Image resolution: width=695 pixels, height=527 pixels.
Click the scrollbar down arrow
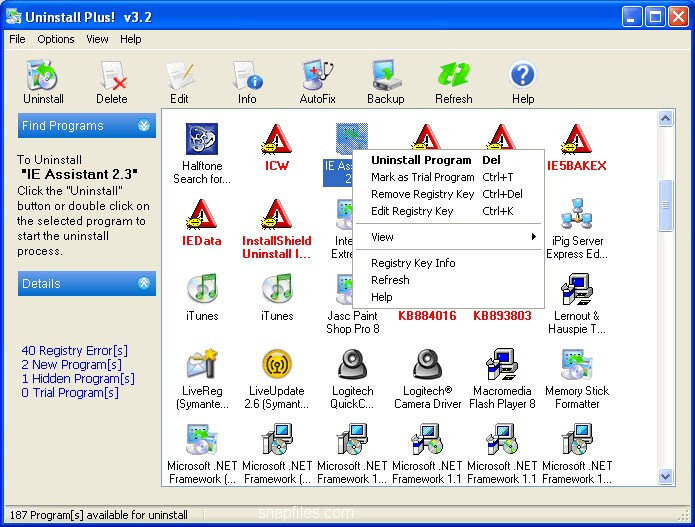point(665,476)
